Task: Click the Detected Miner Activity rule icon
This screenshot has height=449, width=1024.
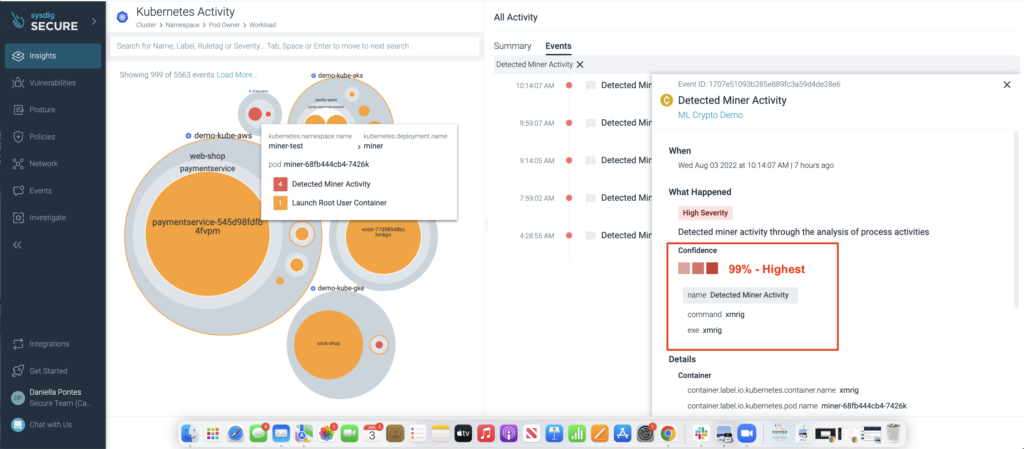Action: click(667, 101)
